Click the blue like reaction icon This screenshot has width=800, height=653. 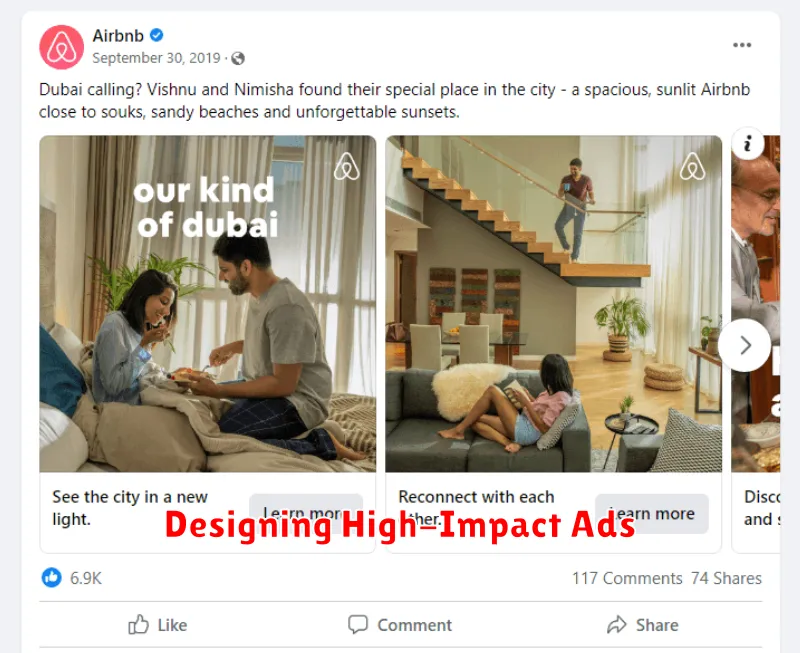tap(52, 577)
